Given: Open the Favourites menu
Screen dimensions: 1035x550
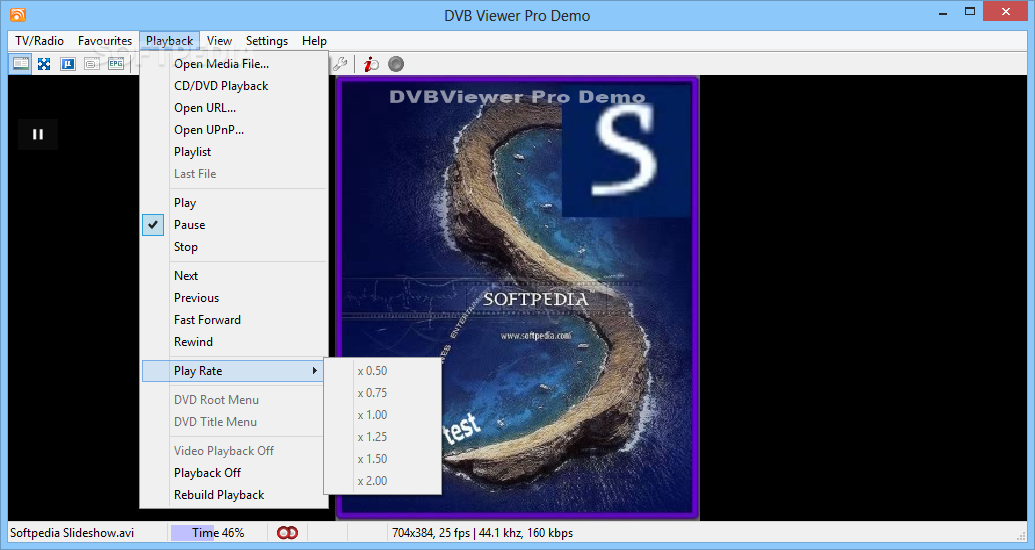Looking at the screenshot, I should [x=105, y=41].
